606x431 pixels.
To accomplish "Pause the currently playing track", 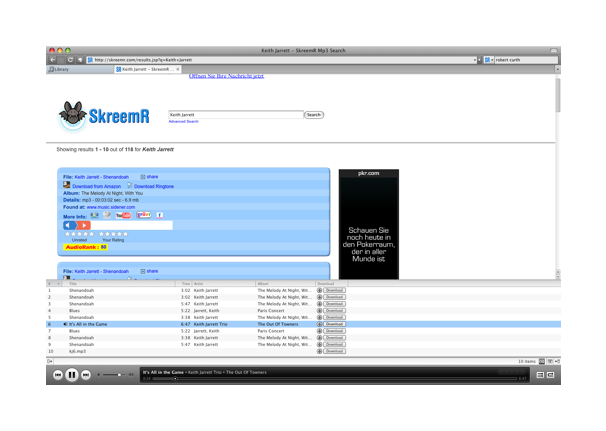I will tap(72, 375).
